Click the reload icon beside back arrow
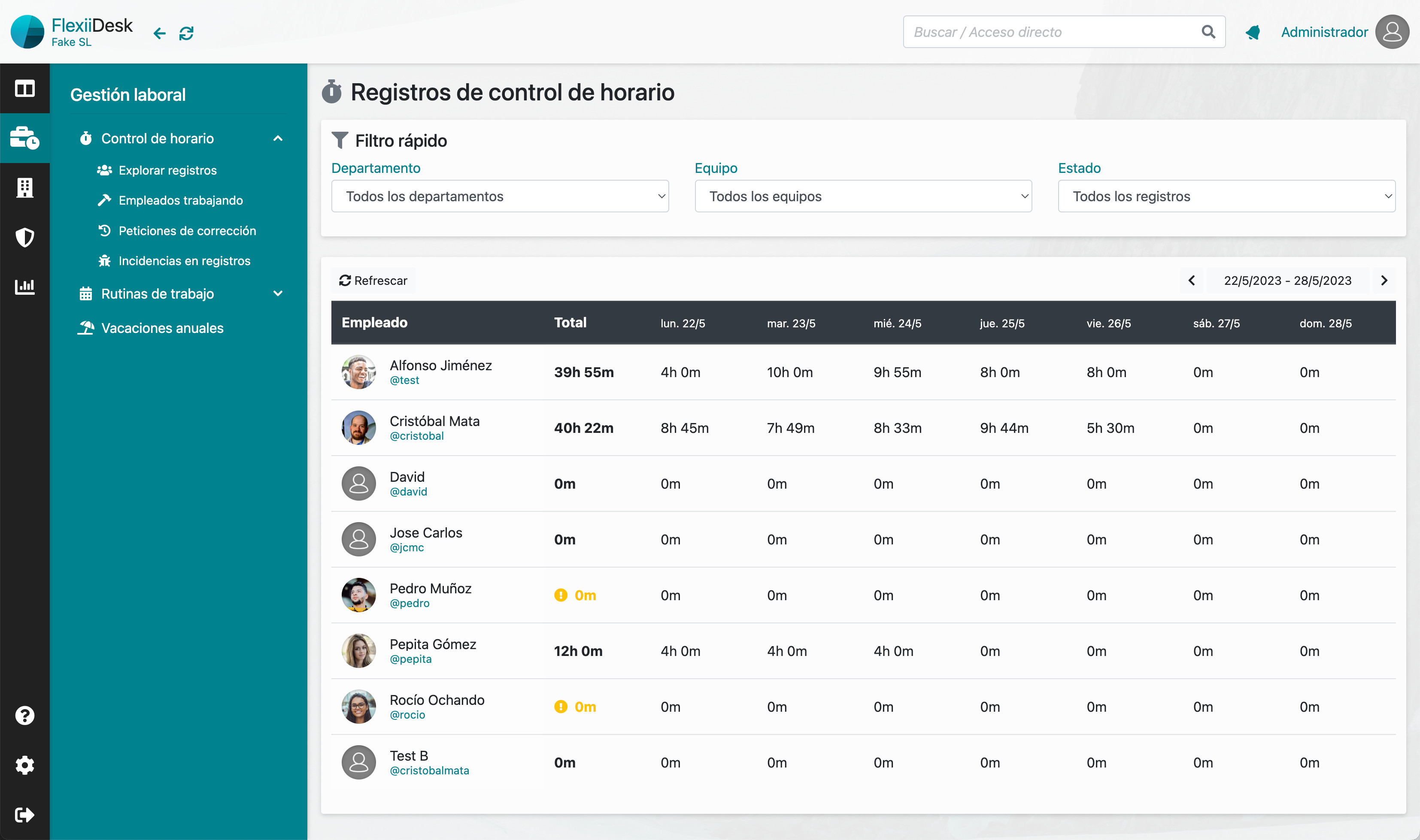 (x=186, y=33)
